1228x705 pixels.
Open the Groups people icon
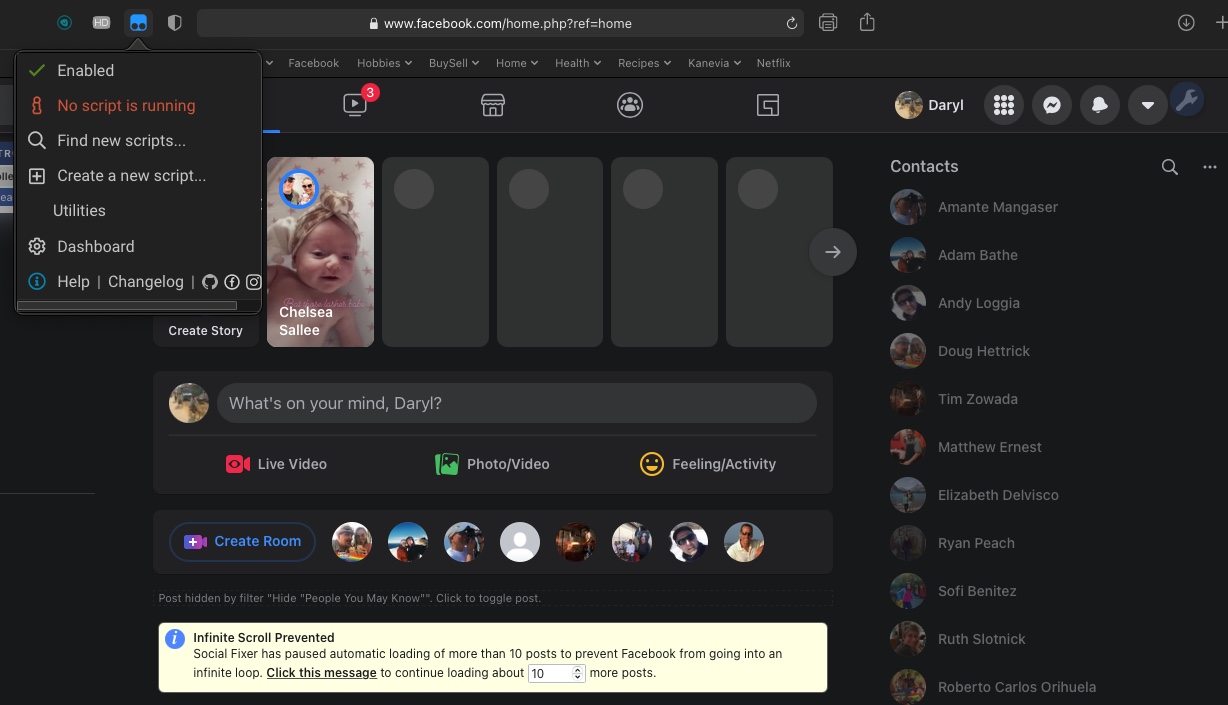coord(630,105)
